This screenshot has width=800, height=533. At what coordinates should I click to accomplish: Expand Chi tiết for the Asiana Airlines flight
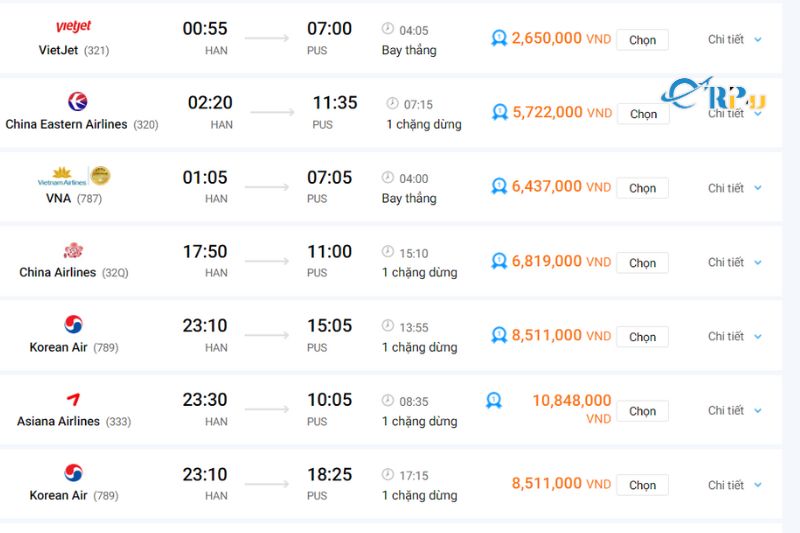pos(734,410)
